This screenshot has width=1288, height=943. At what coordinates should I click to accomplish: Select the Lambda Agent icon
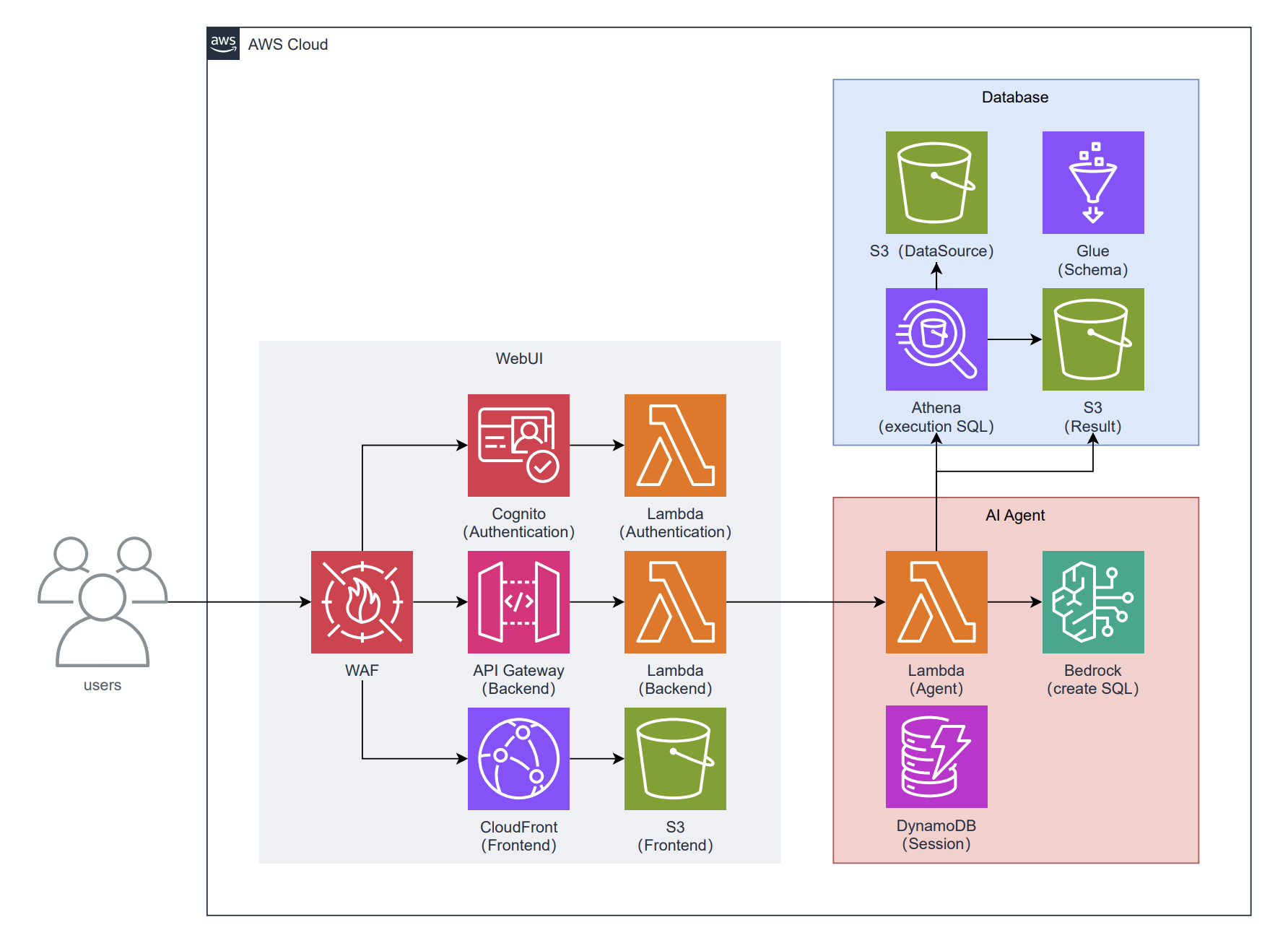point(936,601)
